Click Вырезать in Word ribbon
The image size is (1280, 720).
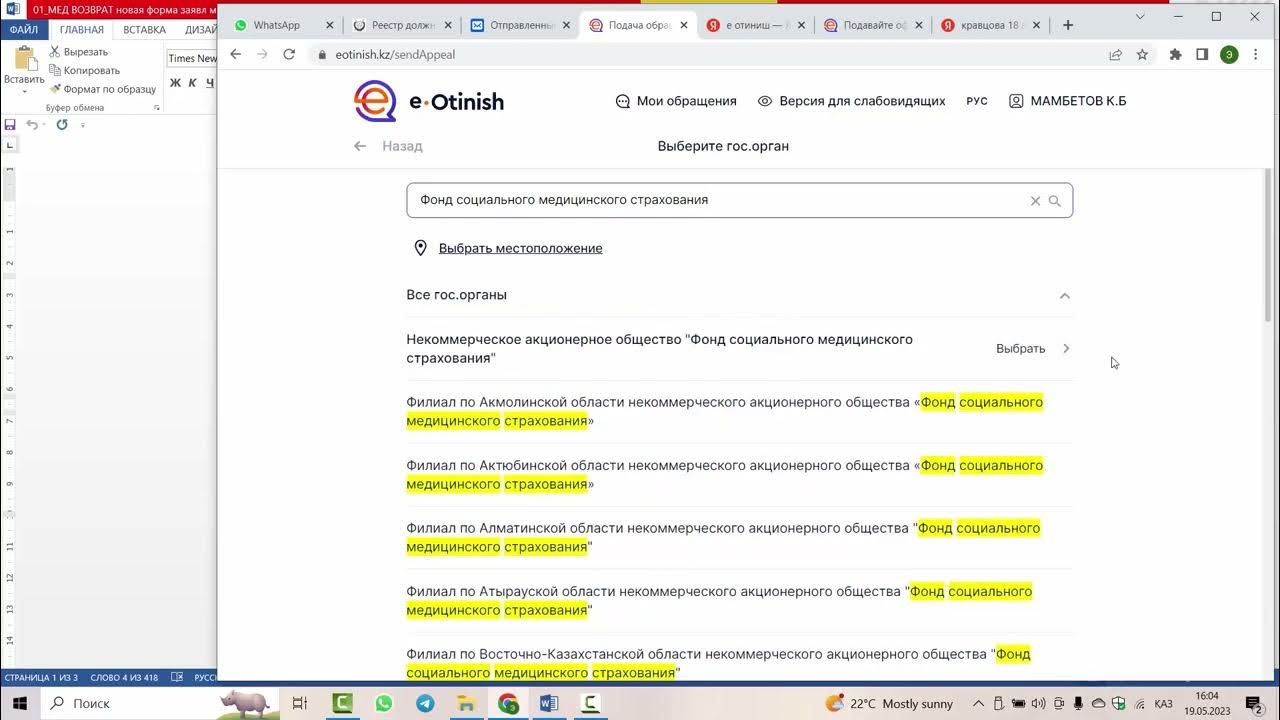pyautogui.click(x=78, y=52)
